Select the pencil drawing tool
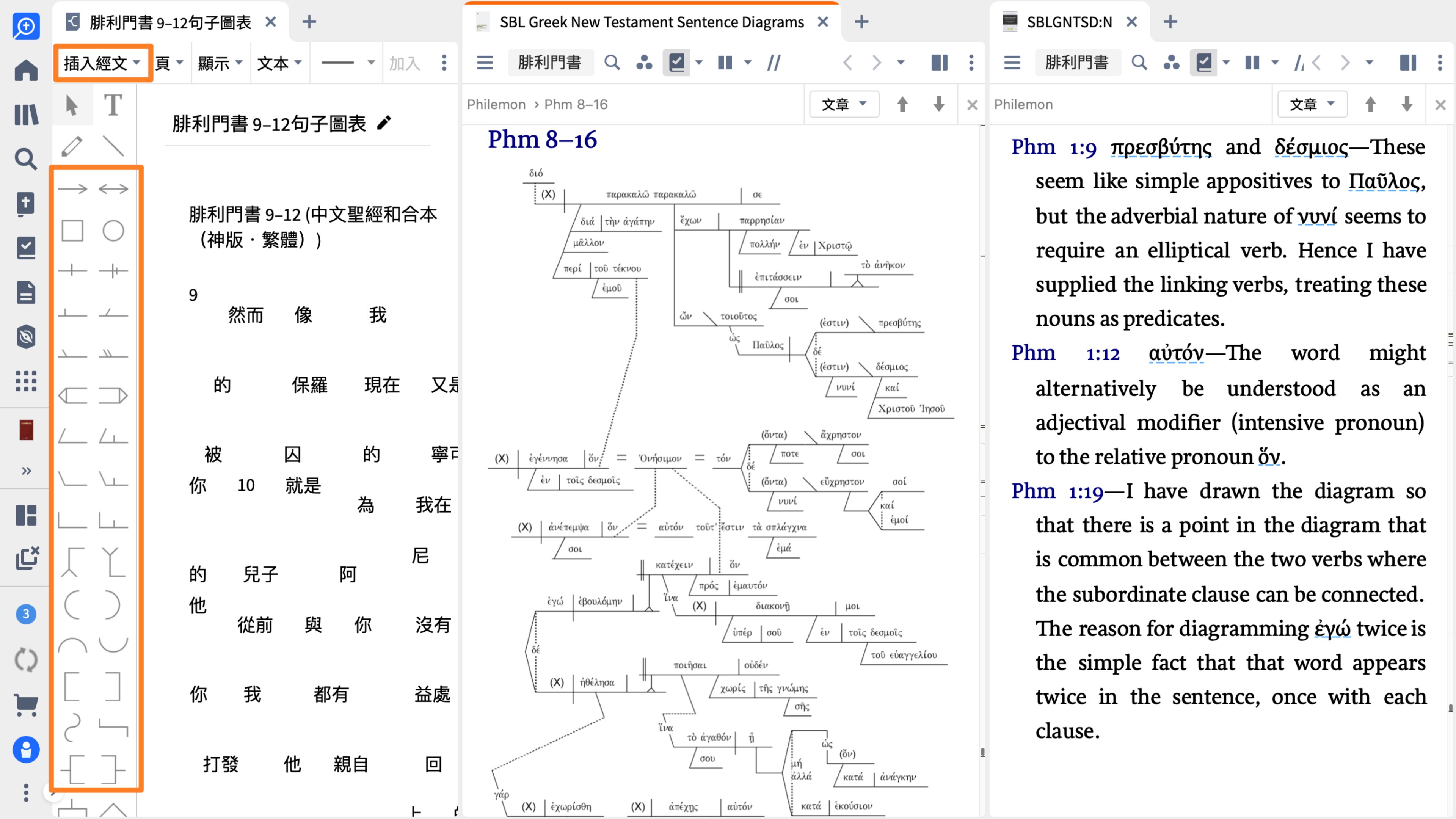Screen dimensions: 1456x819 [x=72, y=146]
